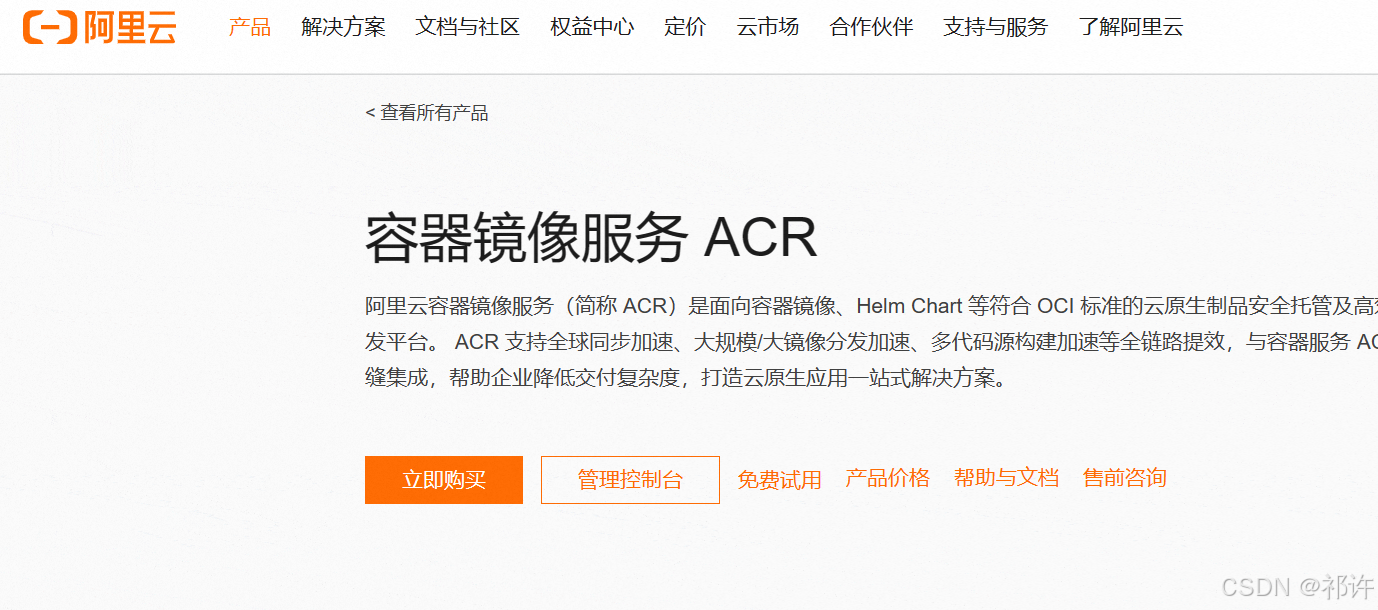Open 云市场 in top navigation

[x=768, y=28]
